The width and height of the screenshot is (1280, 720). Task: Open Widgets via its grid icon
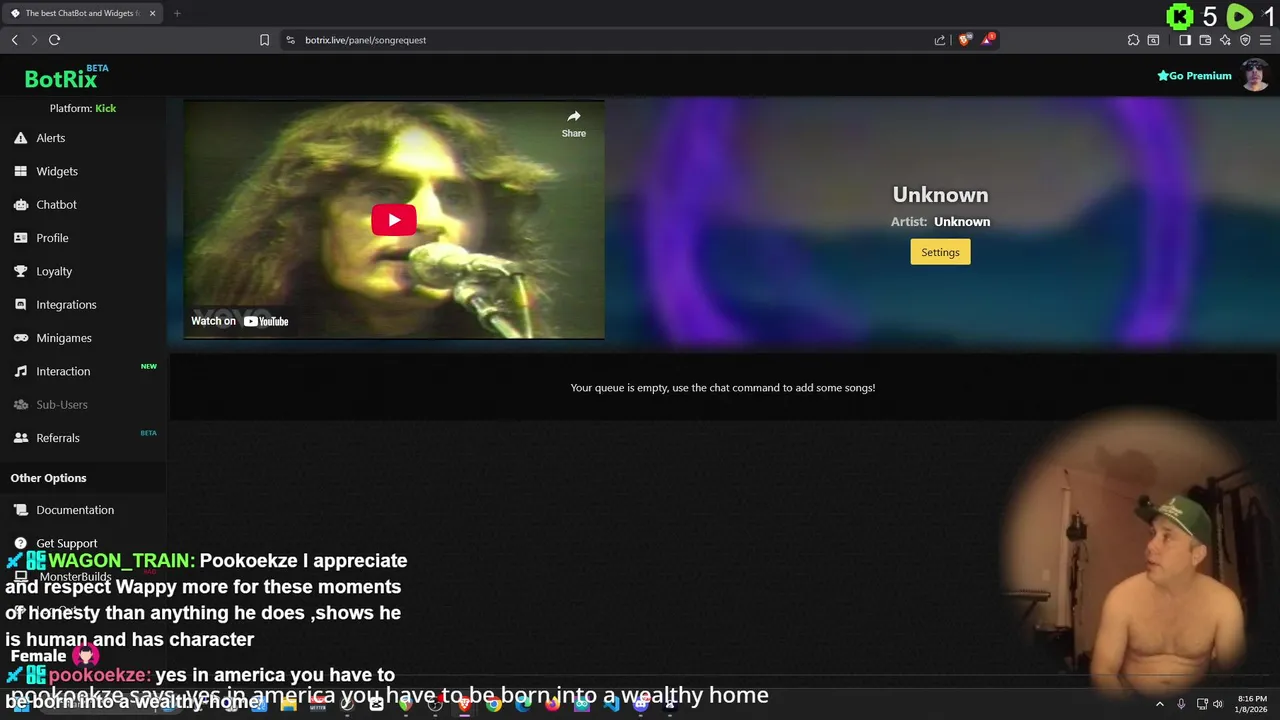point(20,171)
